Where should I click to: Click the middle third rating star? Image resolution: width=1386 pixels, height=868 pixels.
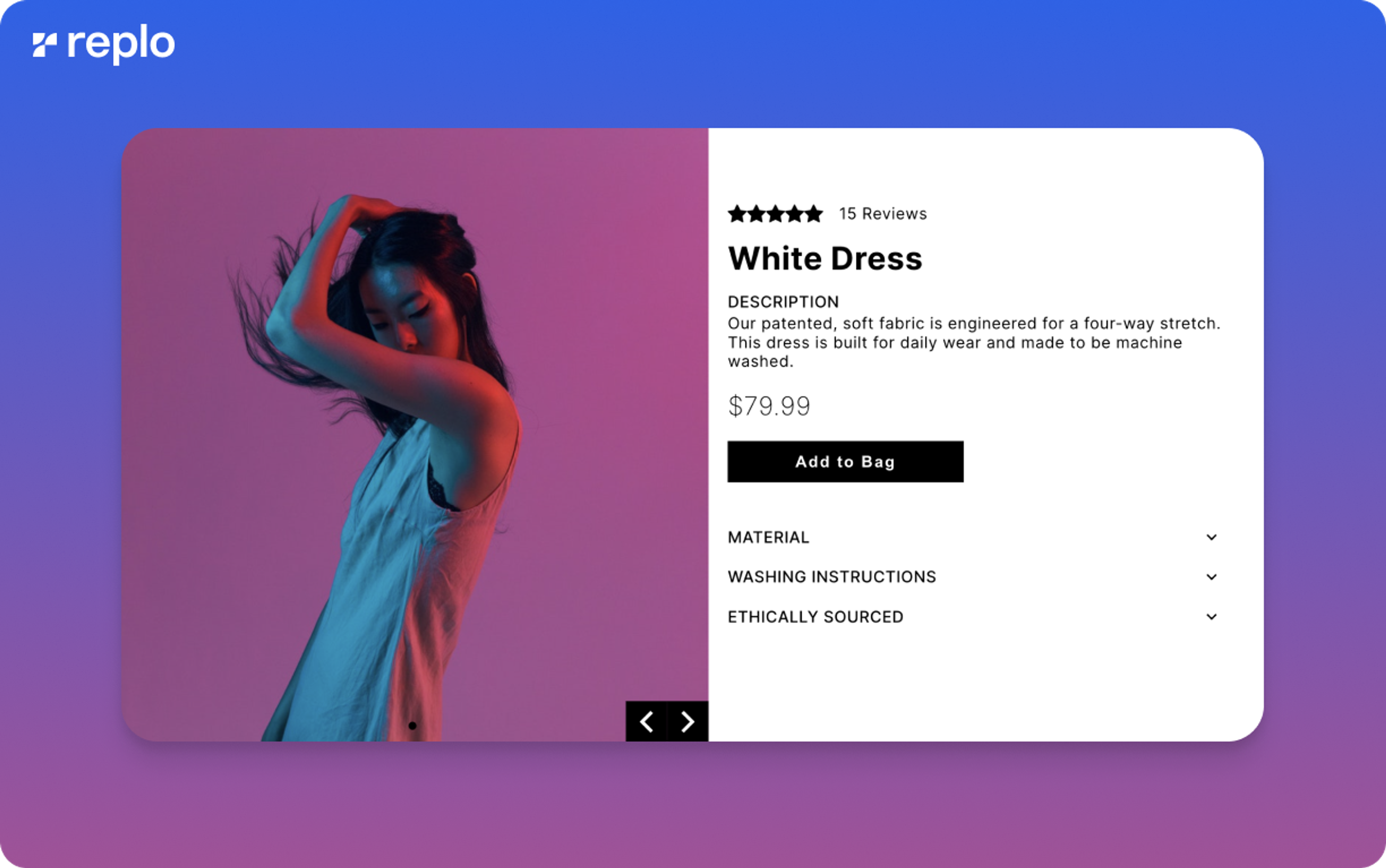tap(775, 214)
